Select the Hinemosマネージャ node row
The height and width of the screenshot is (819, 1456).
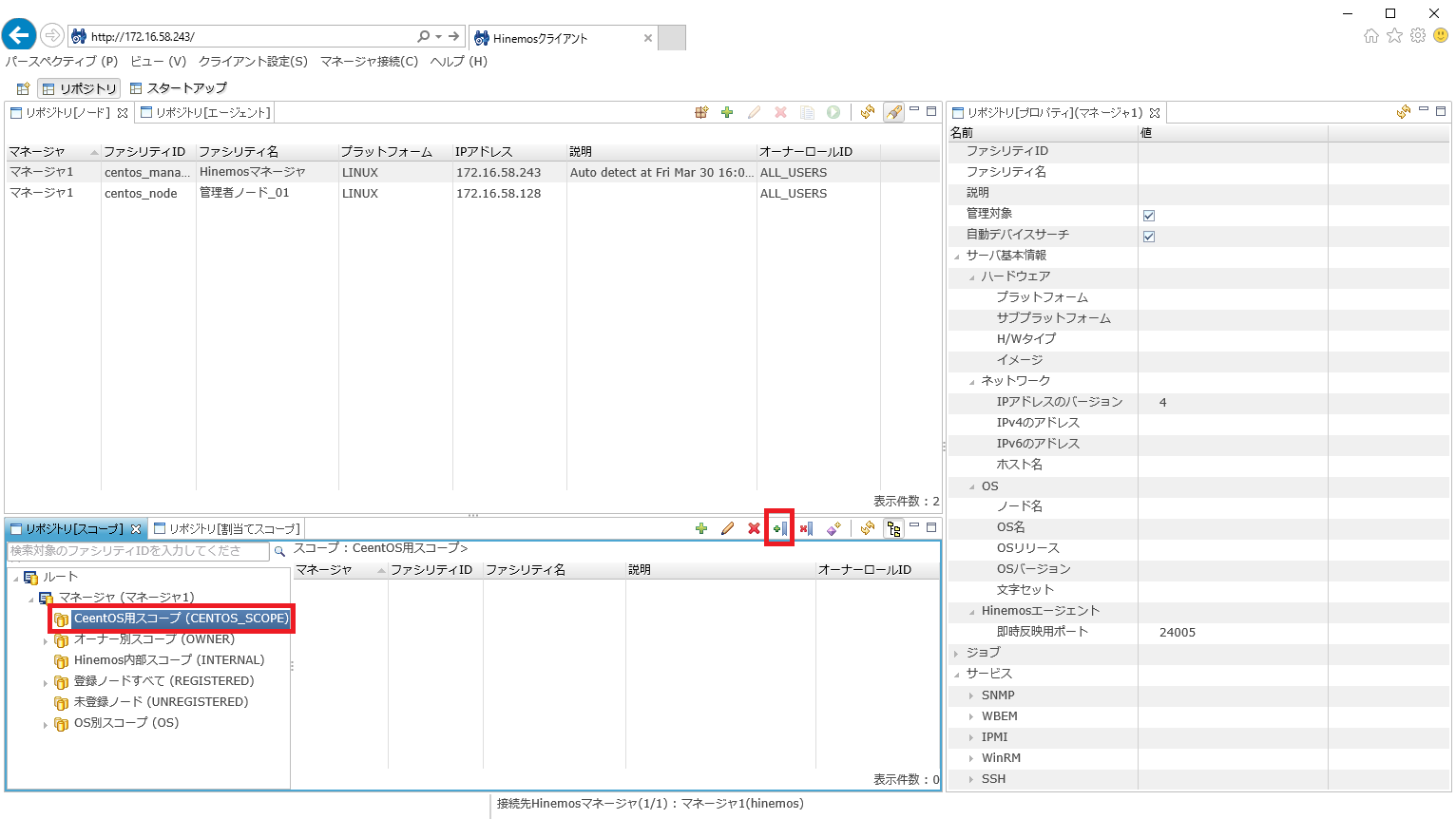tap(472, 172)
